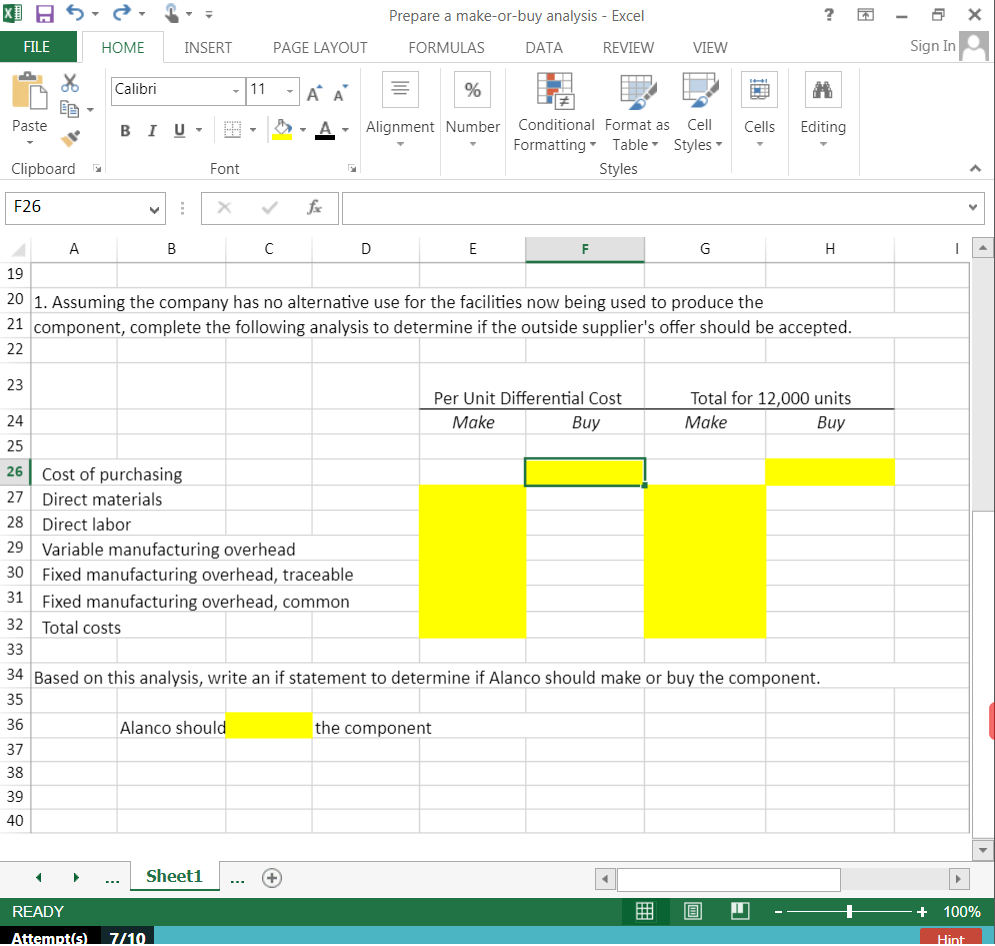
Task: Click the Percent number format icon
Action: 472,89
